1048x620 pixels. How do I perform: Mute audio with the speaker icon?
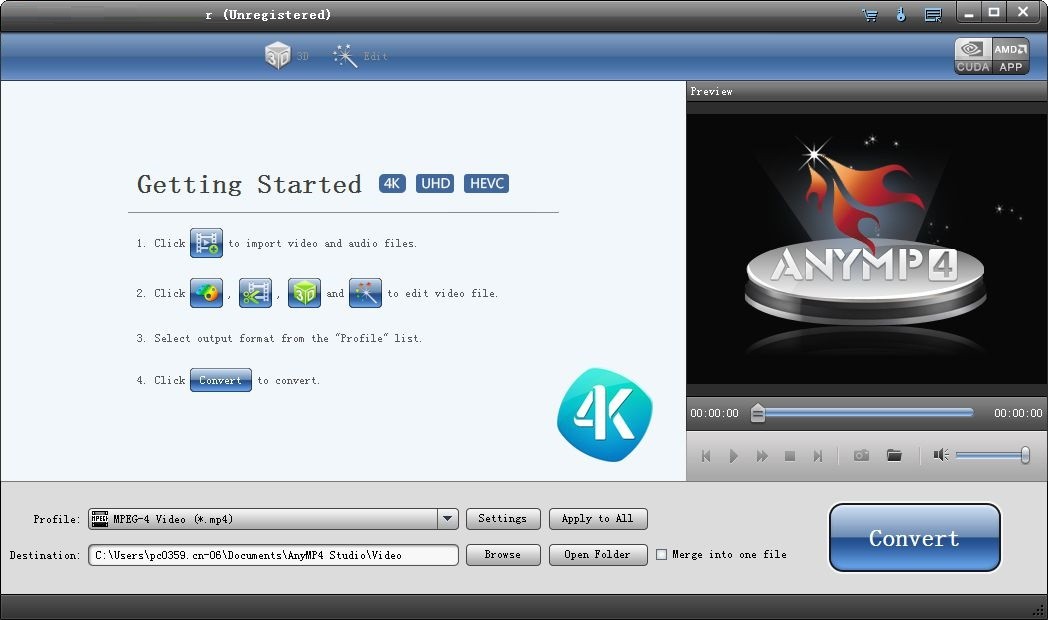pos(941,455)
